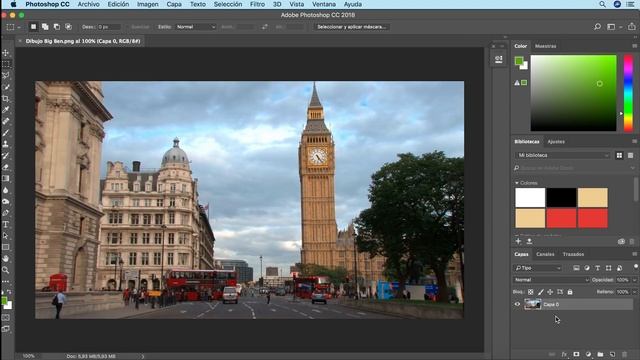Select the Crop tool
The image size is (640, 360).
point(6,98)
